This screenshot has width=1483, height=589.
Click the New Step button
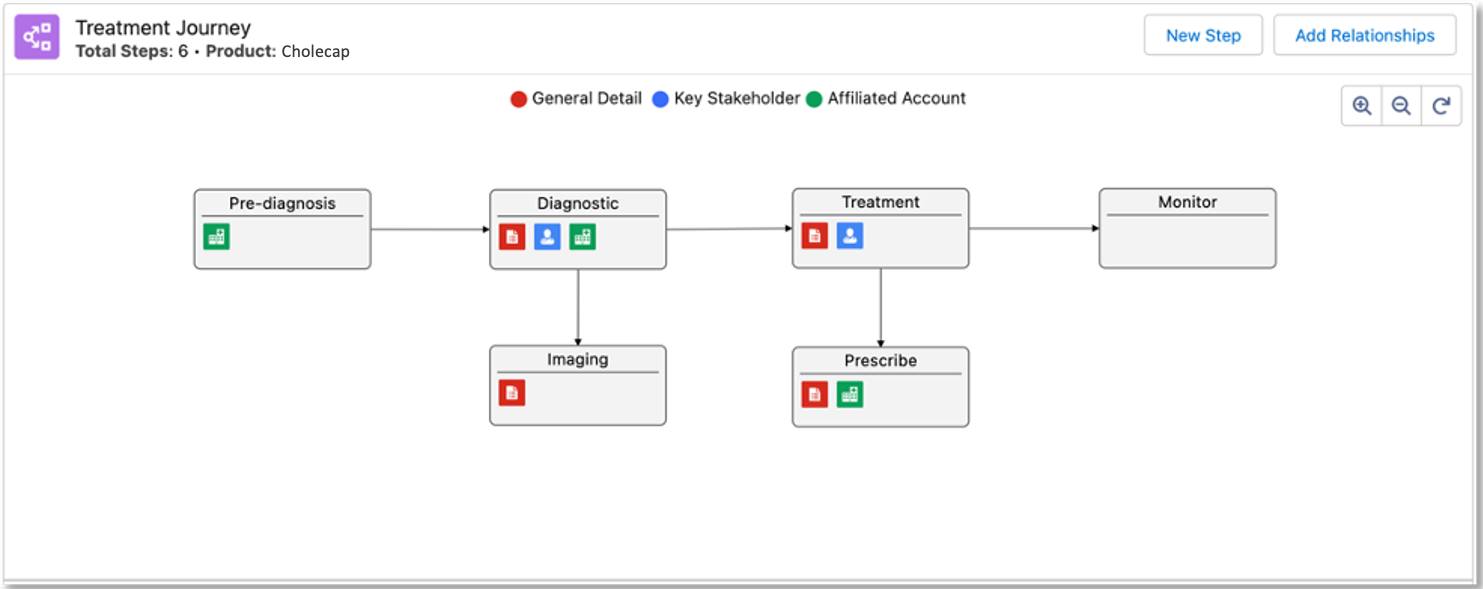click(x=1203, y=36)
